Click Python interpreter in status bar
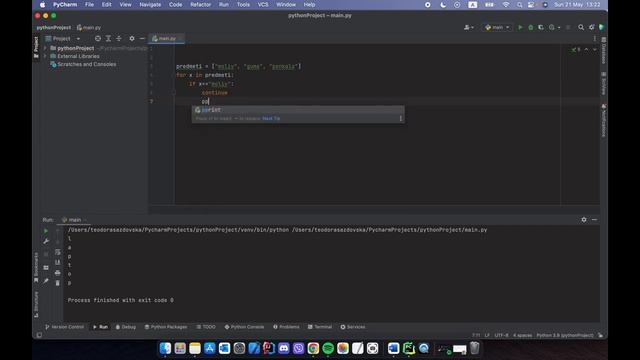The image size is (640, 360). point(564,335)
